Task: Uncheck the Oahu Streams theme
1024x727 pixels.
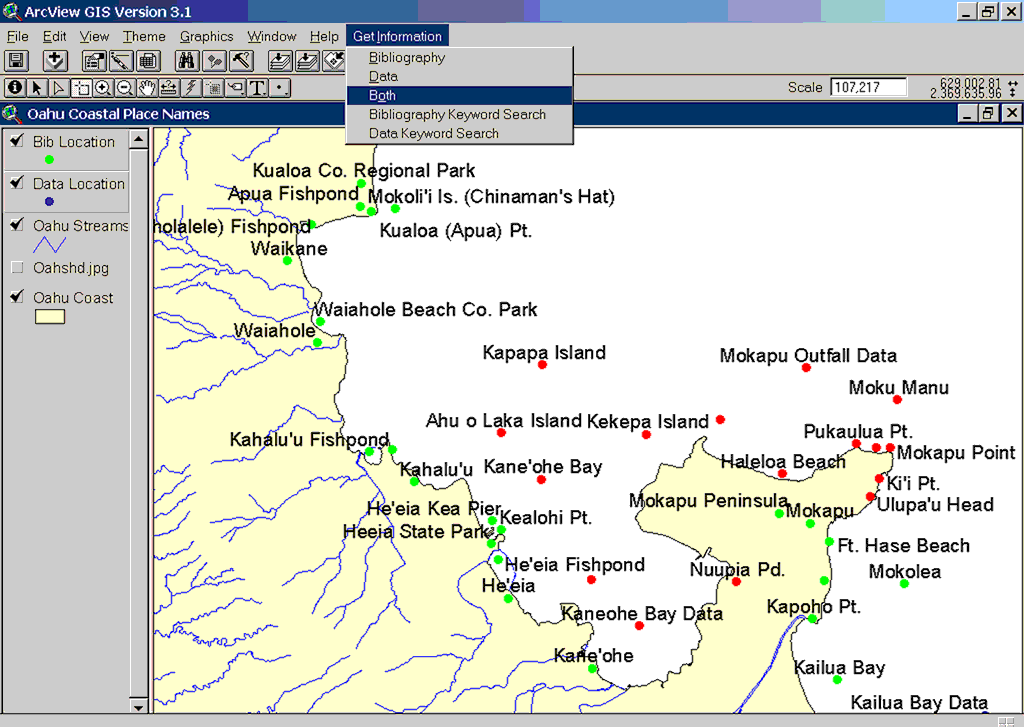Action: (x=18, y=225)
